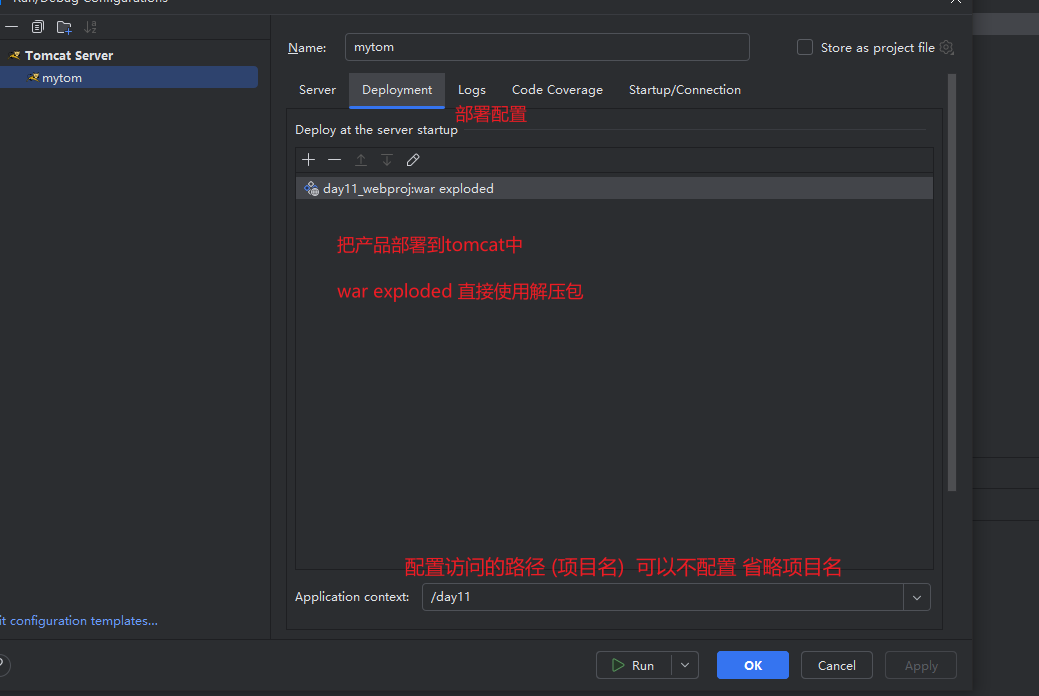The image size is (1039, 696).
Task: Click the Application context field showing /day11
Action: pos(663,597)
